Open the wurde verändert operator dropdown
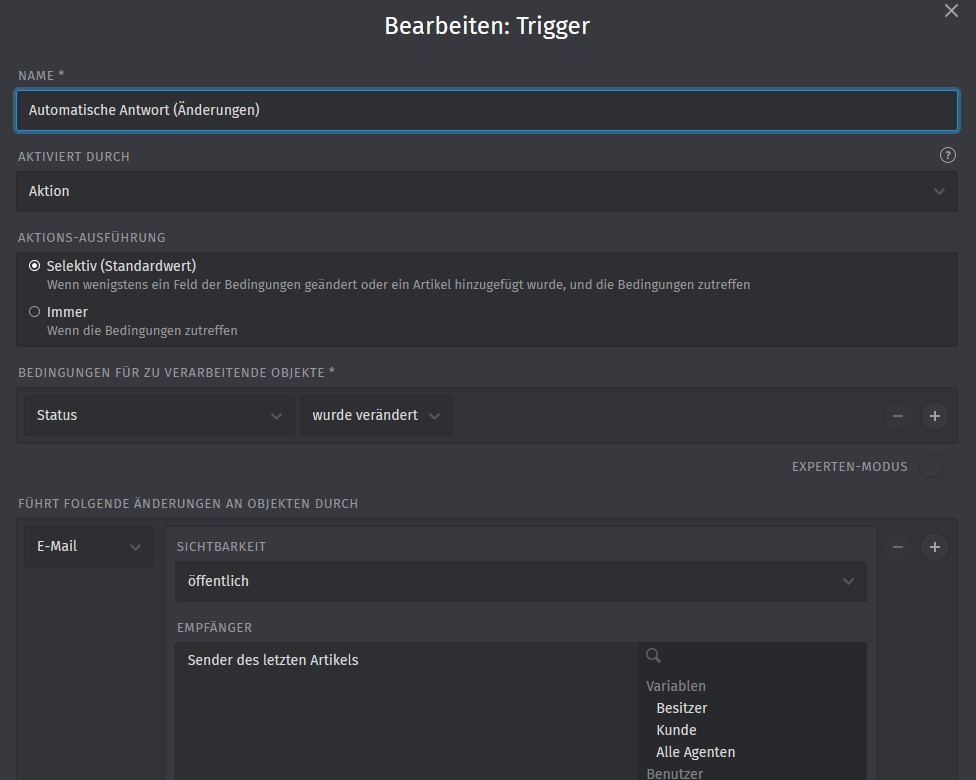This screenshot has height=780, width=976. (376, 415)
